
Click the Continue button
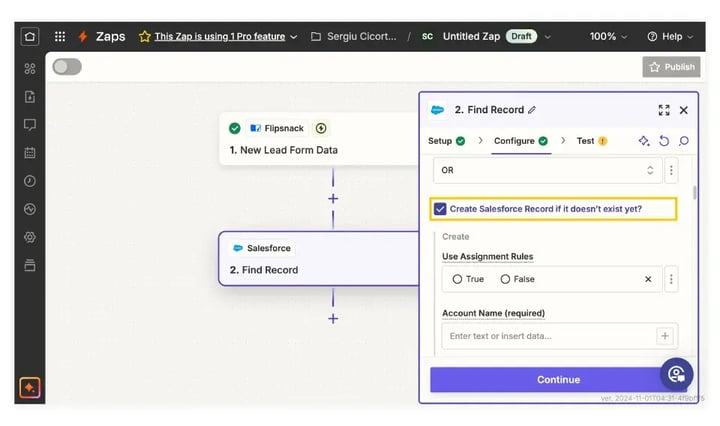tap(558, 380)
